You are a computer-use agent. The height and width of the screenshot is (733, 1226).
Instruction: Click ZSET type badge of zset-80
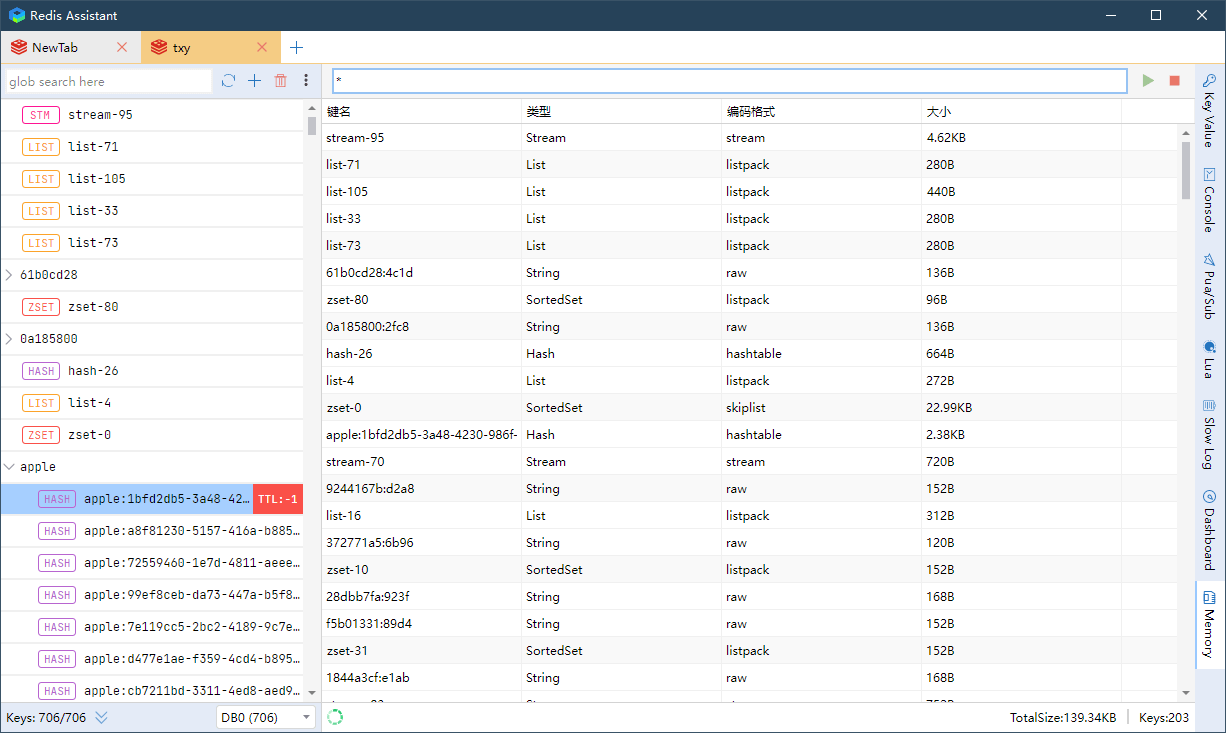pos(40,307)
